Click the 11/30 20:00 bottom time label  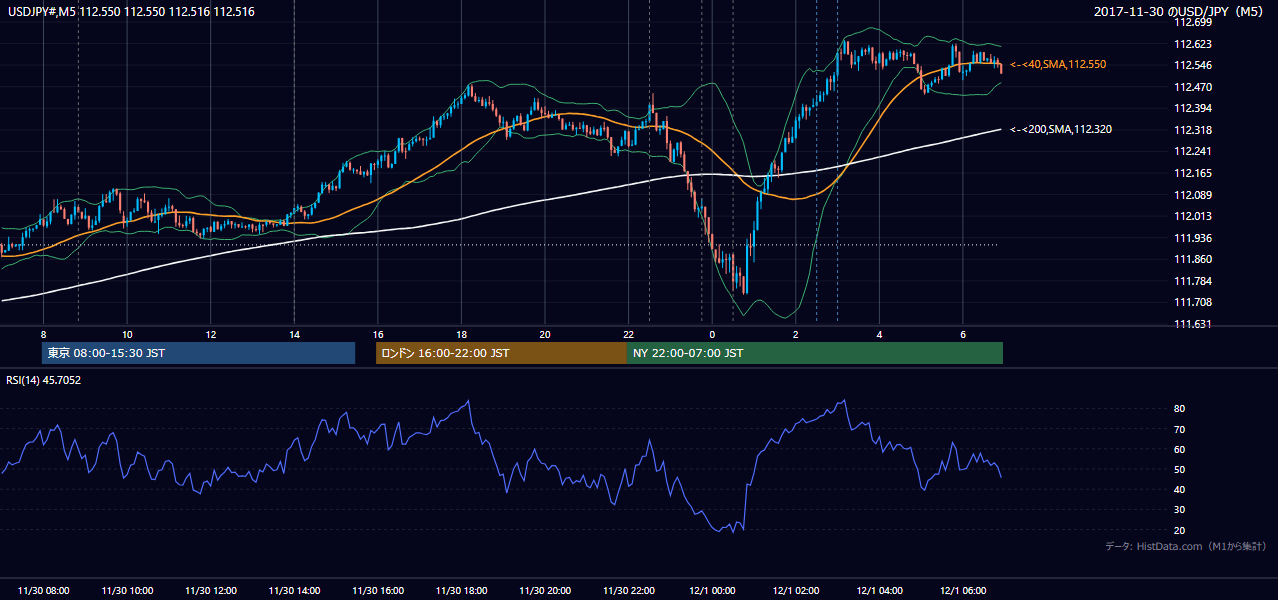545,591
